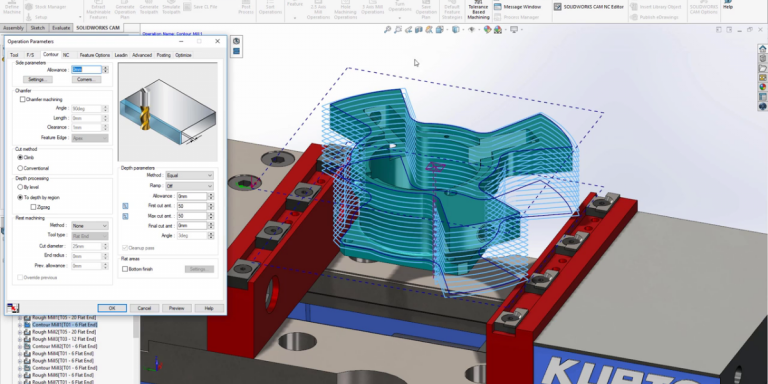Open side parameters Settings button

pos(38,79)
